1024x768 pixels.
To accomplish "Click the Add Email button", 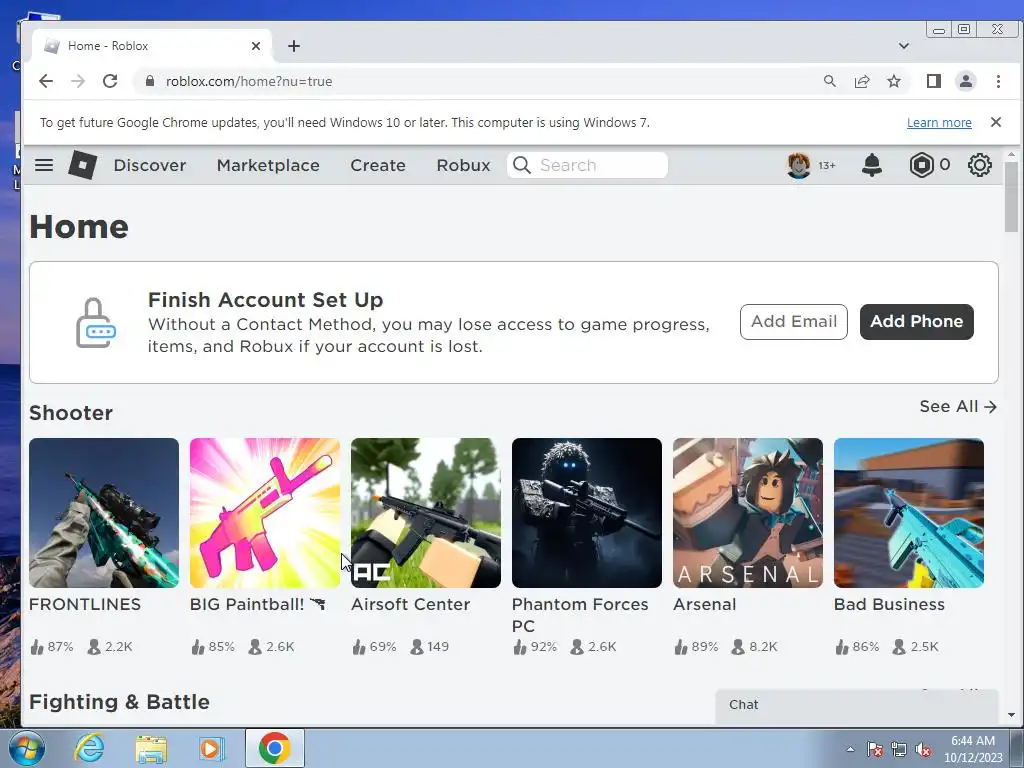I will coord(793,321).
